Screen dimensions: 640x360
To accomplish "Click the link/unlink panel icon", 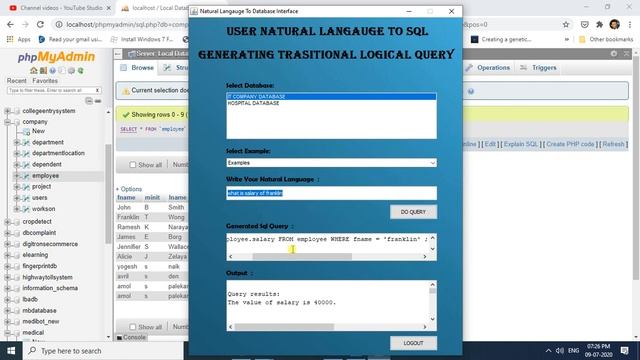I will click(98, 100).
